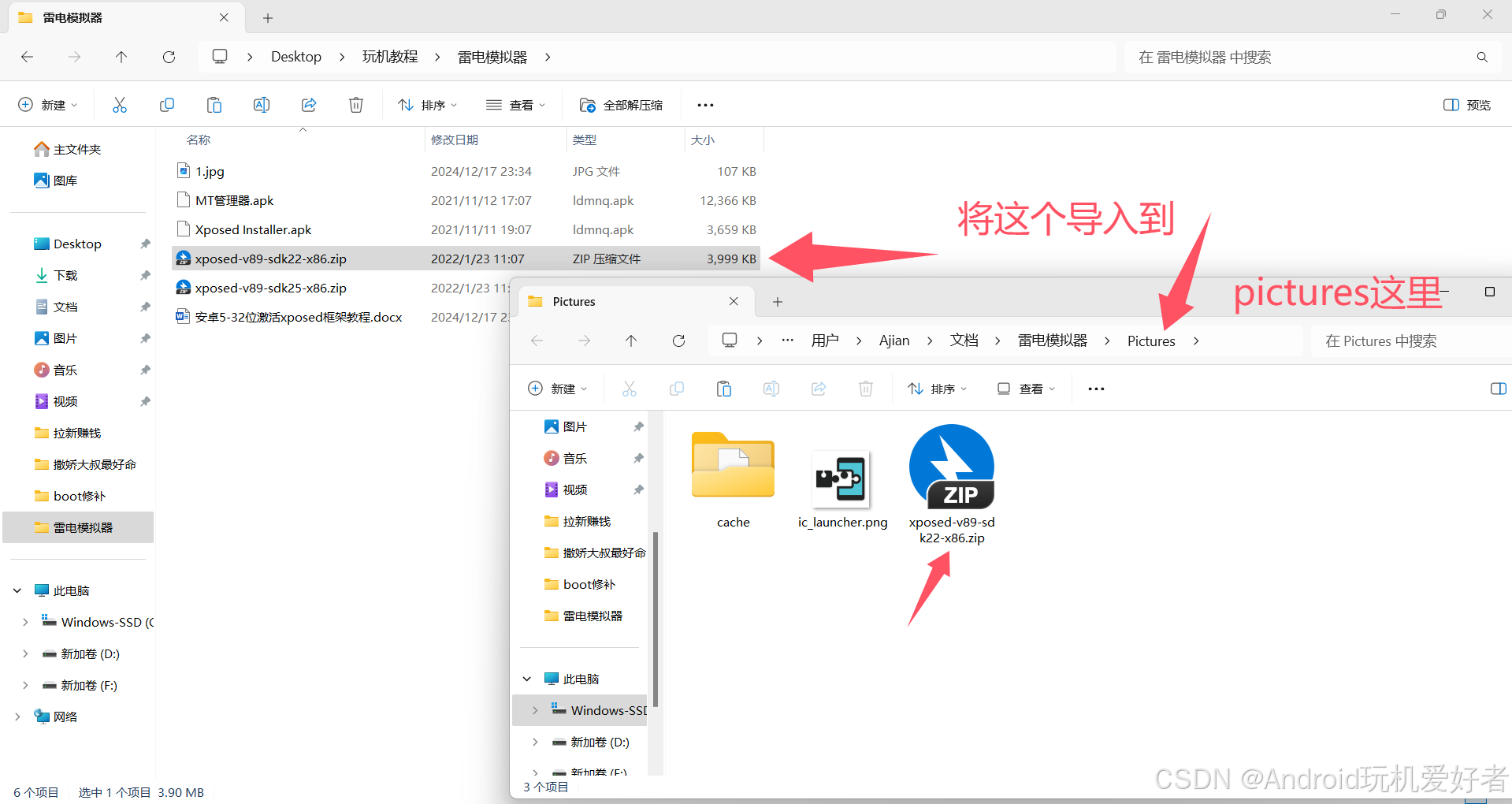Select file 1.jpg in file list
The image size is (1512, 804).
coord(466,171)
